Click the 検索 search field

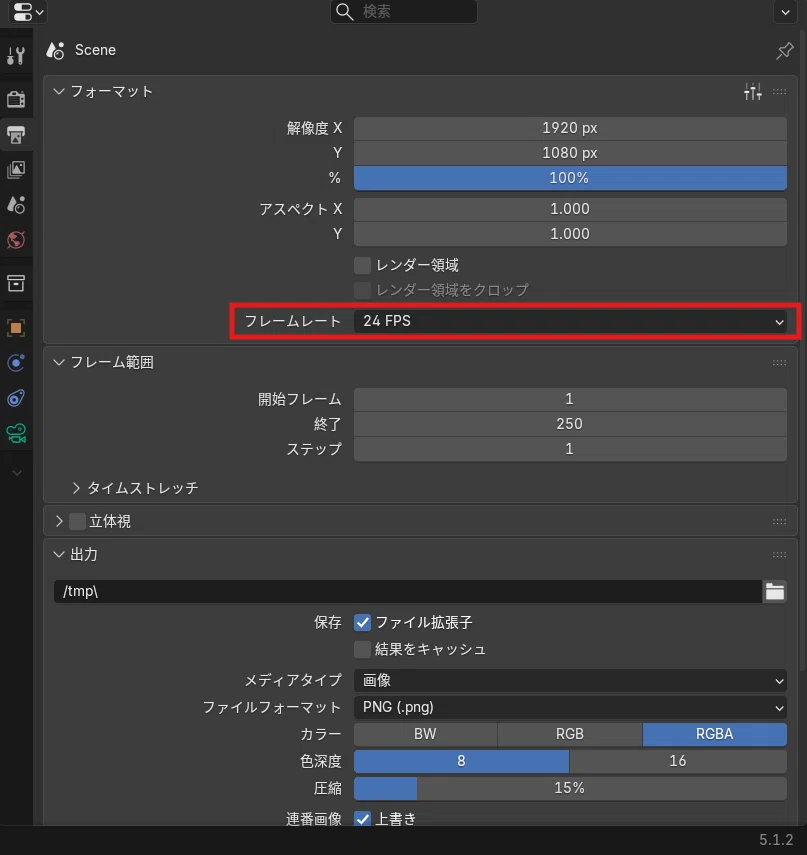tap(404, 11)
